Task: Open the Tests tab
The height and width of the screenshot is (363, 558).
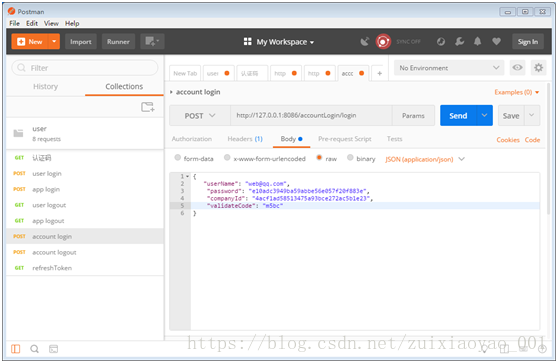Action: (394, 139)
